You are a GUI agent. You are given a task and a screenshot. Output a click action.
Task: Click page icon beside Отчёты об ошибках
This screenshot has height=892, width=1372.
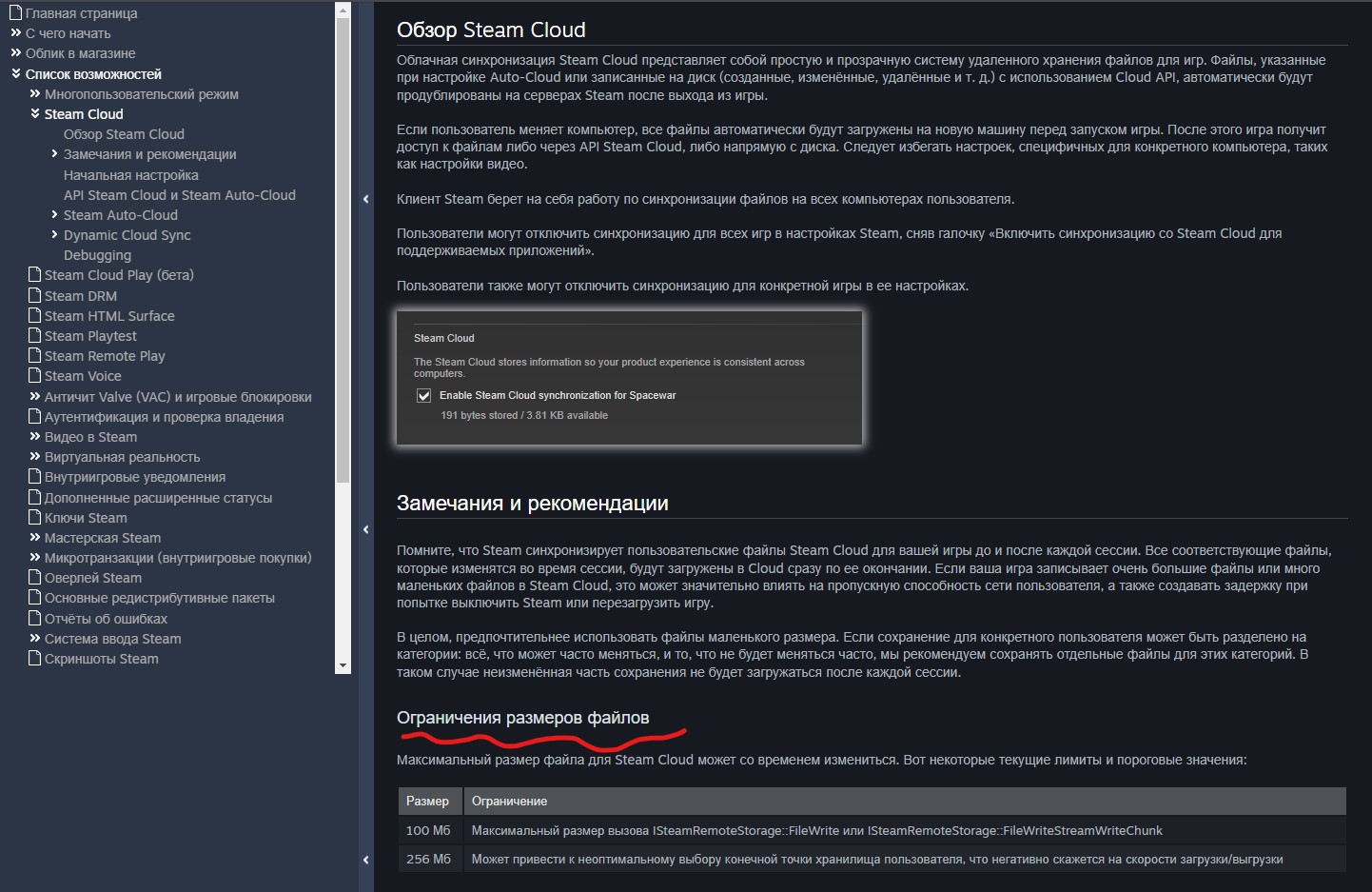tap(35, 618)
